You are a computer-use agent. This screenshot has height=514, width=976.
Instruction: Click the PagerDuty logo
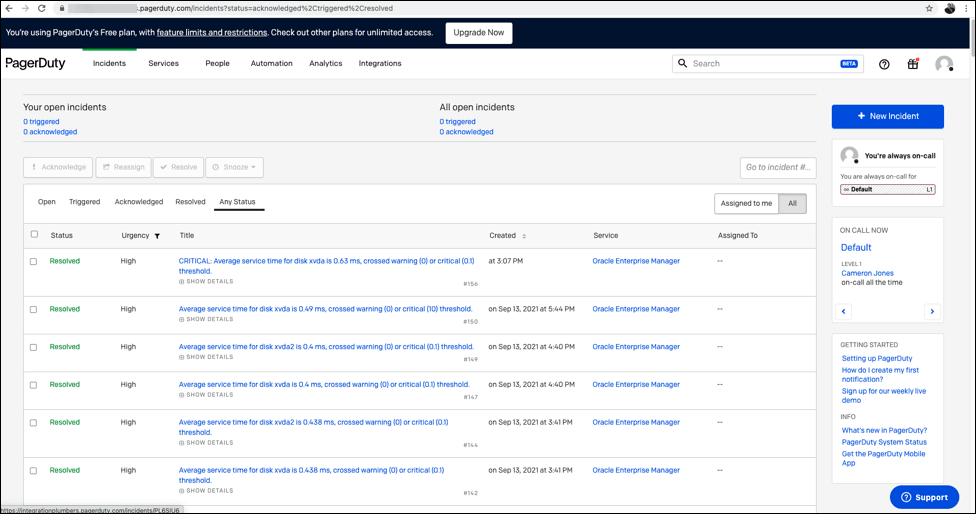click(x=35, y=63)
